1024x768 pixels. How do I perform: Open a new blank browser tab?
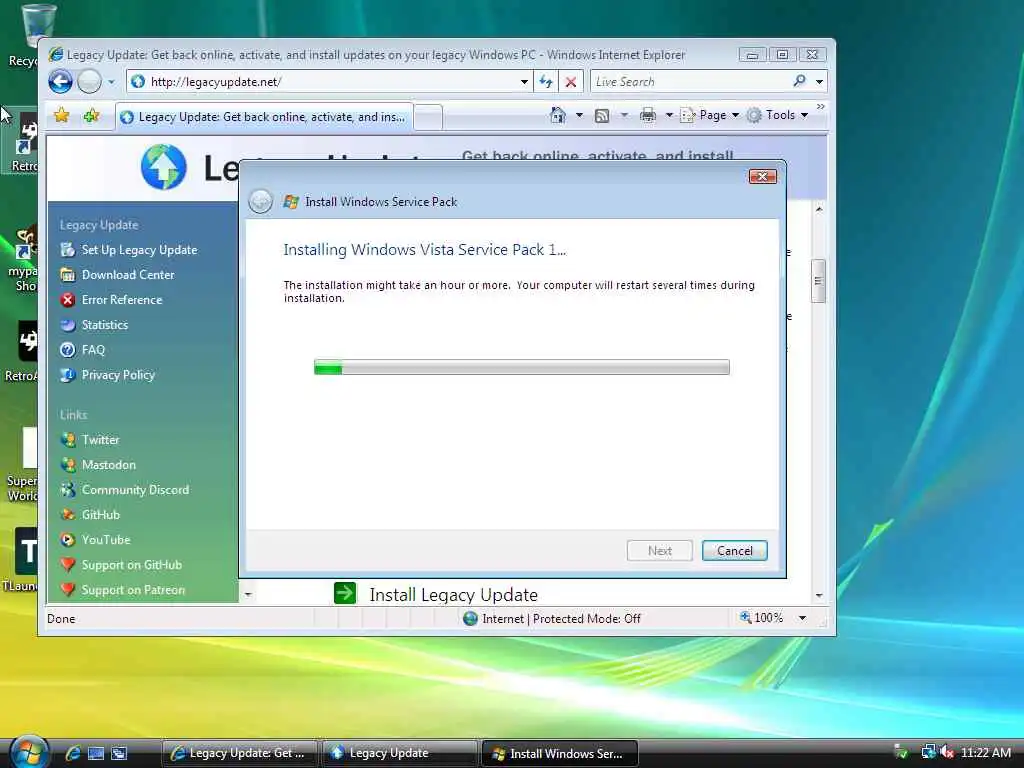pyautogui.click(x=428, y=118)
